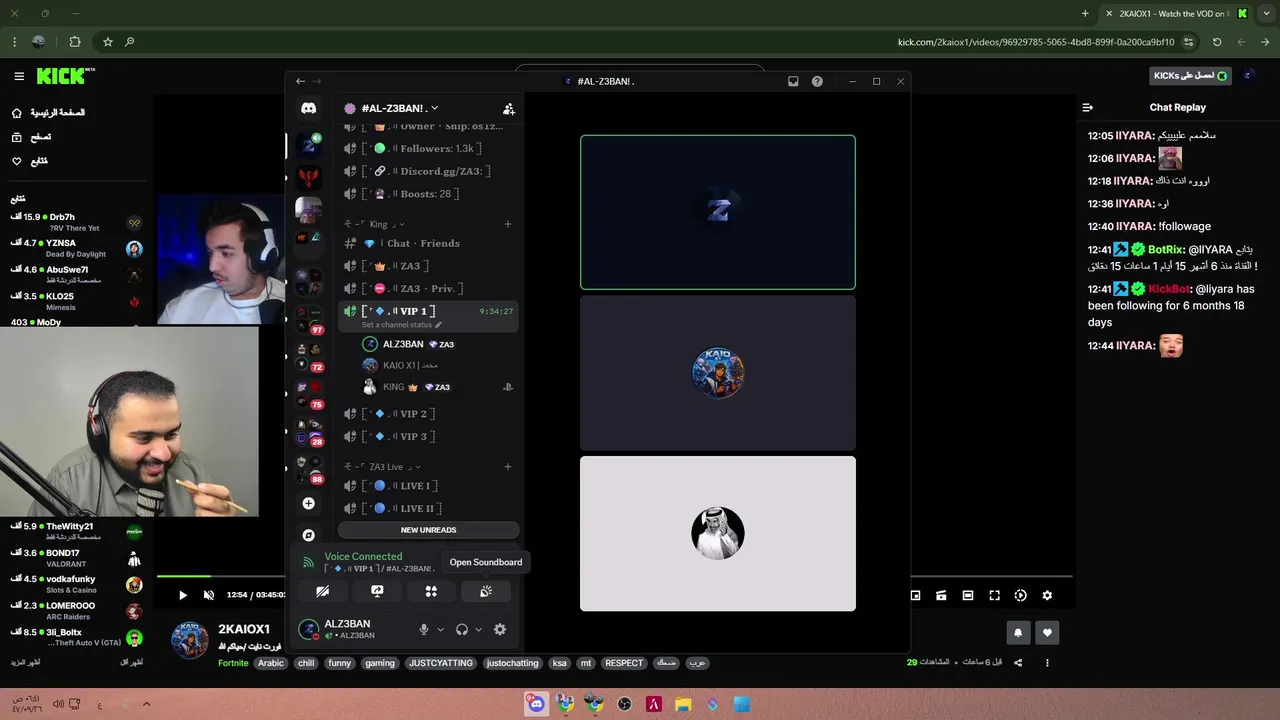Open recommended channel BOND17

click(x=76, y=558)
